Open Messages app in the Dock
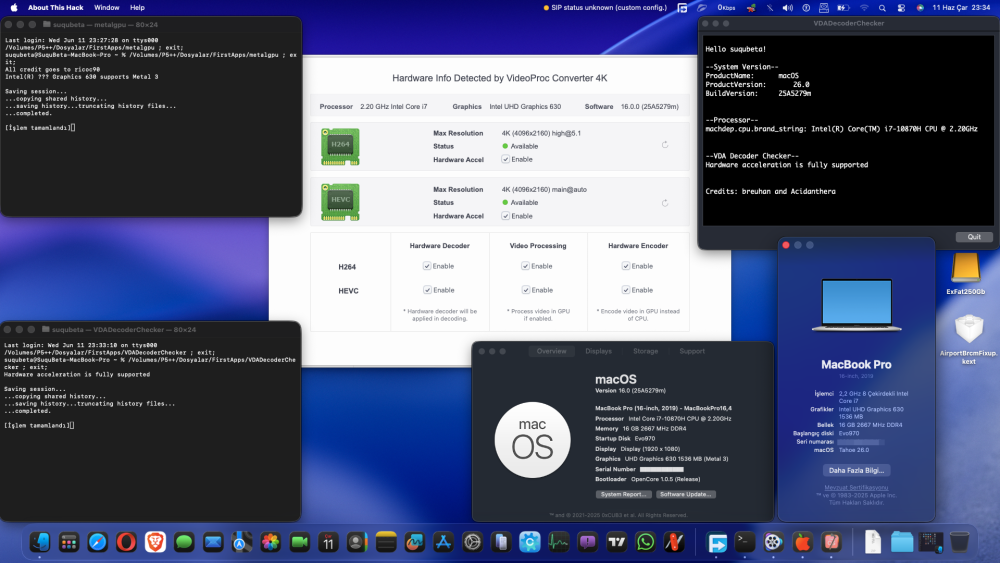The image size is (1000, 563). pos(184,542)
